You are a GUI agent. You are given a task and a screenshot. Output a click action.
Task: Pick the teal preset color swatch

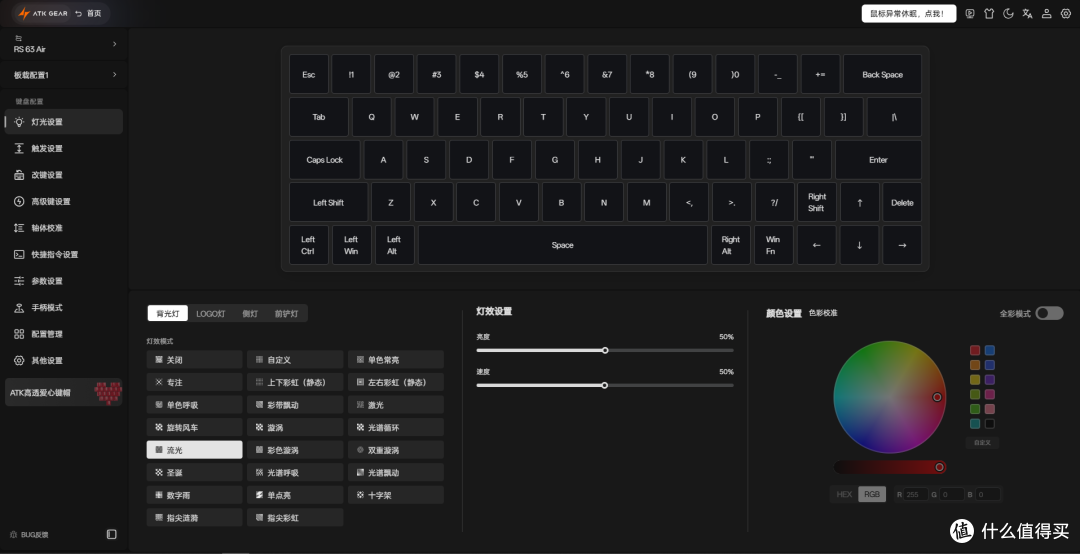coord(975,424)
